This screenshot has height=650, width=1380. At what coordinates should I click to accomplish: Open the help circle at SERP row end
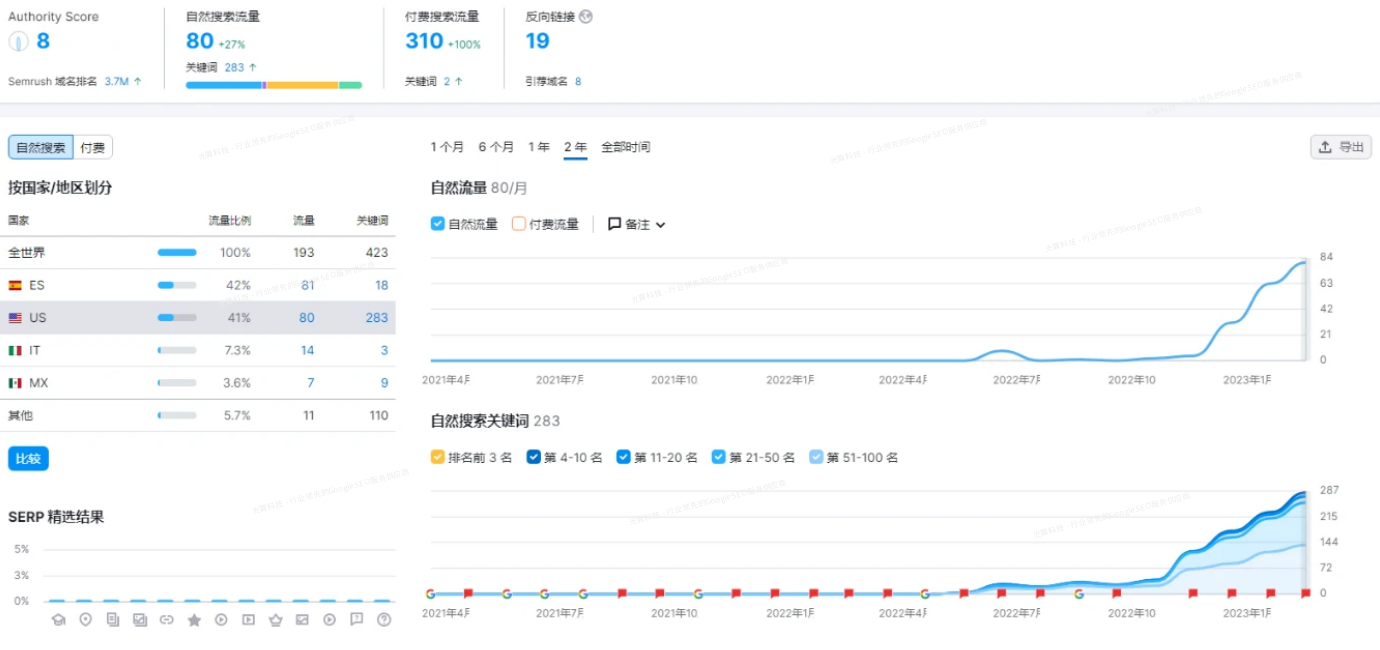tap(384, 618)
